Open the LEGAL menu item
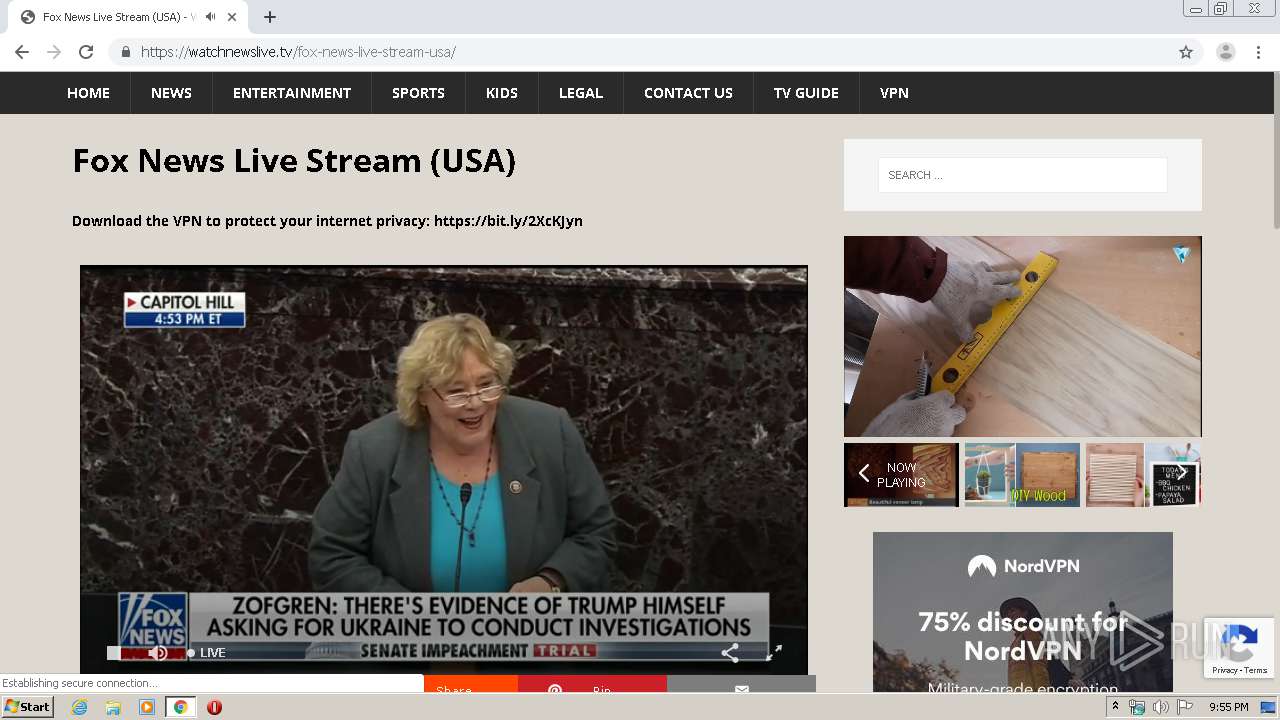Screen dimensions: 1280x720 [581, 93]
